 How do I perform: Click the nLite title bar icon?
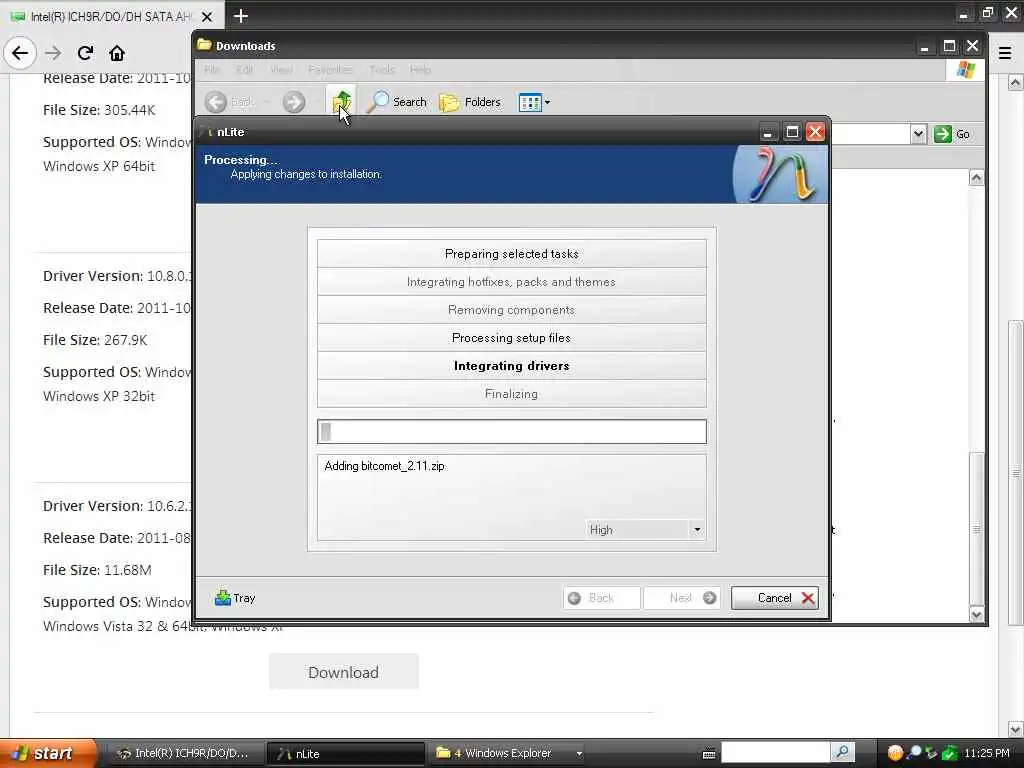[206, 132]
